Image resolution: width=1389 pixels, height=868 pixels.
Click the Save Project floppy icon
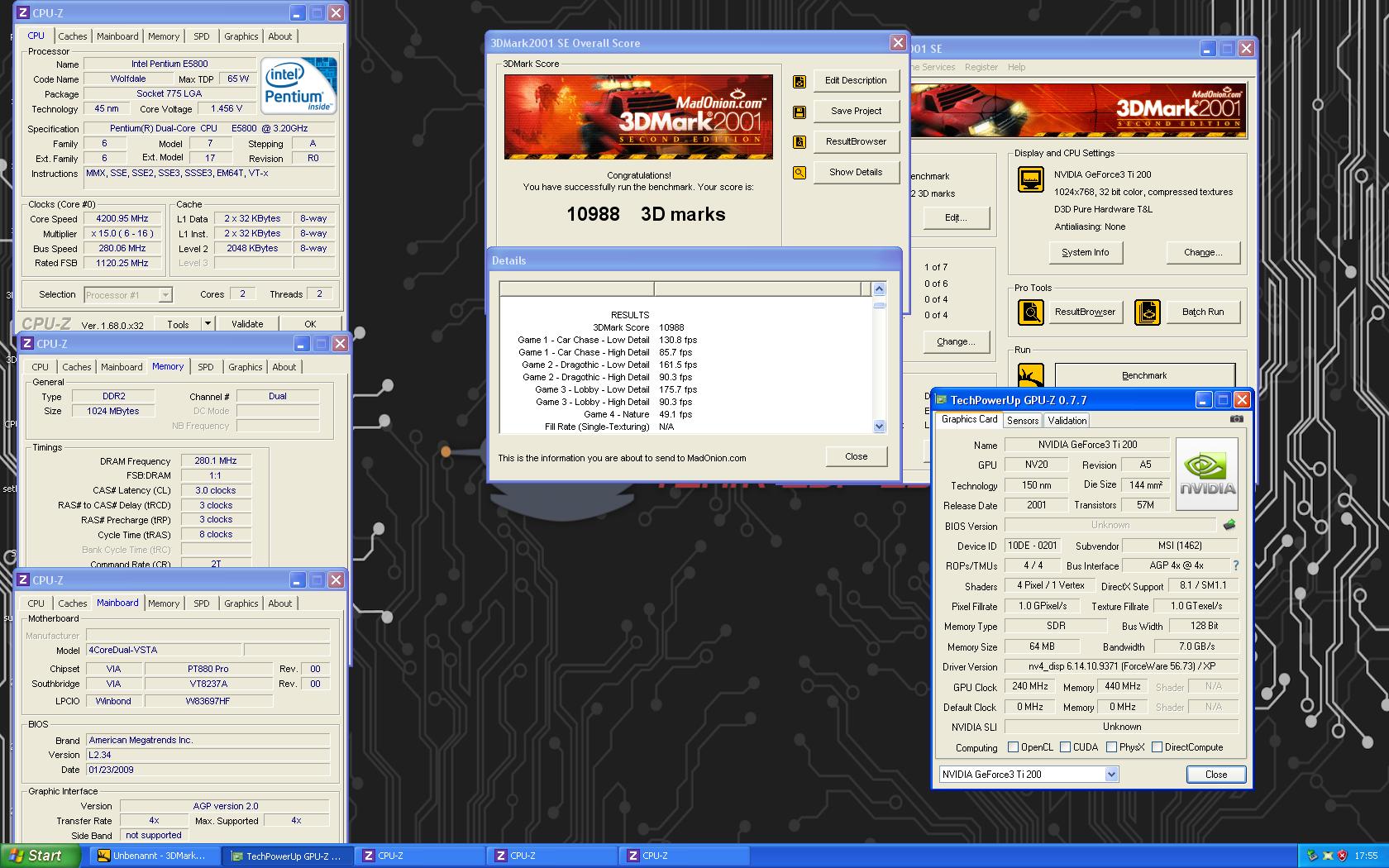800,112
